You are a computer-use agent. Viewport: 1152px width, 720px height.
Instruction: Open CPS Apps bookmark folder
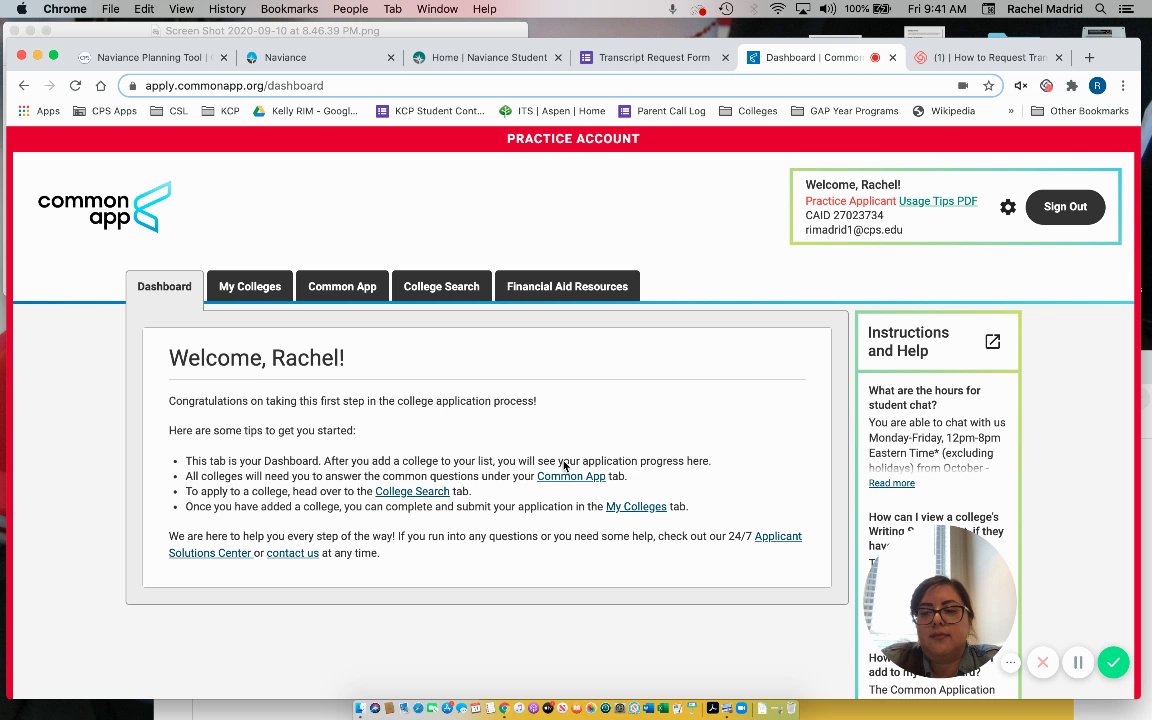[x=105, y=111]
